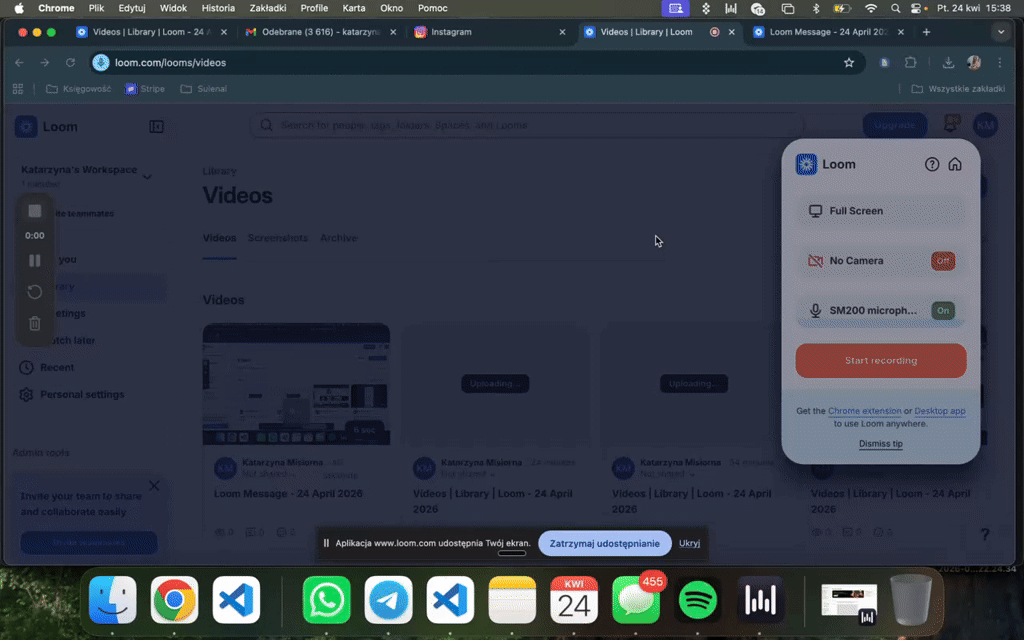Image resolution: width=1024 pixels, height=640 pixels.
Task: Select the Videos tab in the Library
Action: tap(219, 238)
